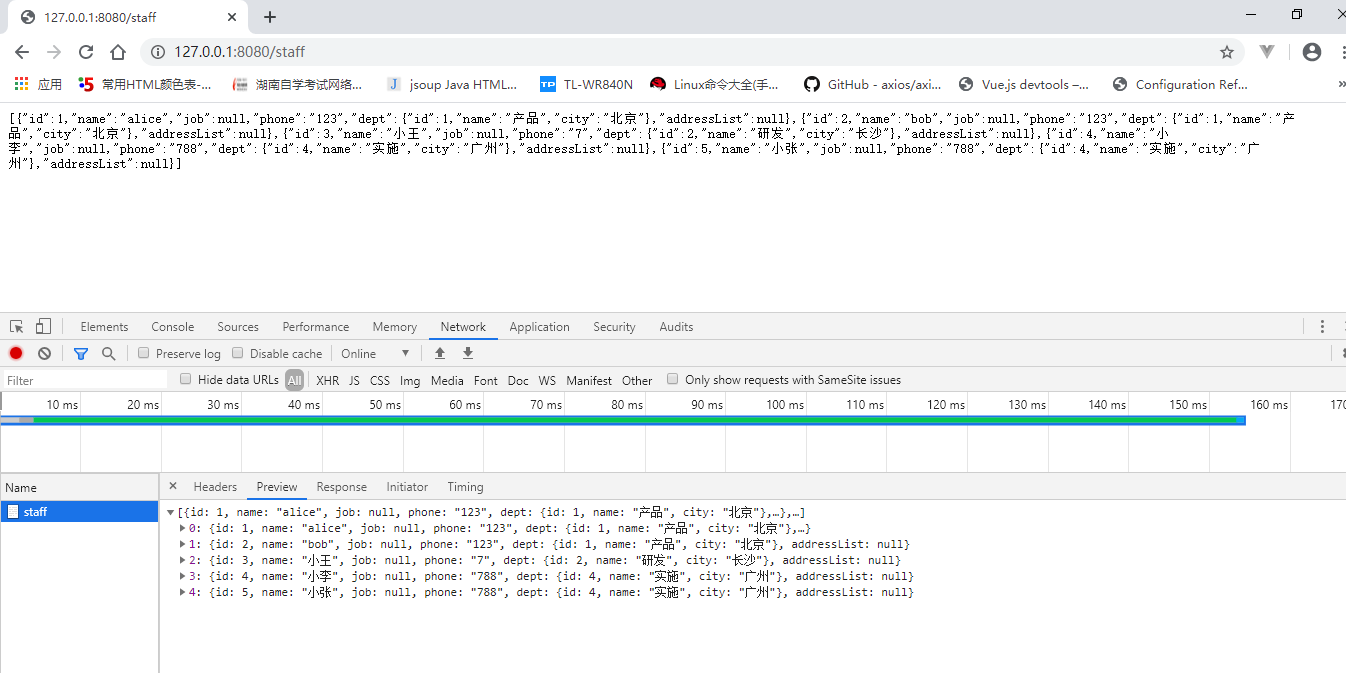Image resolution: width=1346 pixels, height=673 pixels.
Task: Open the TL-WR840N bookmark
Action: pos(586,84)
